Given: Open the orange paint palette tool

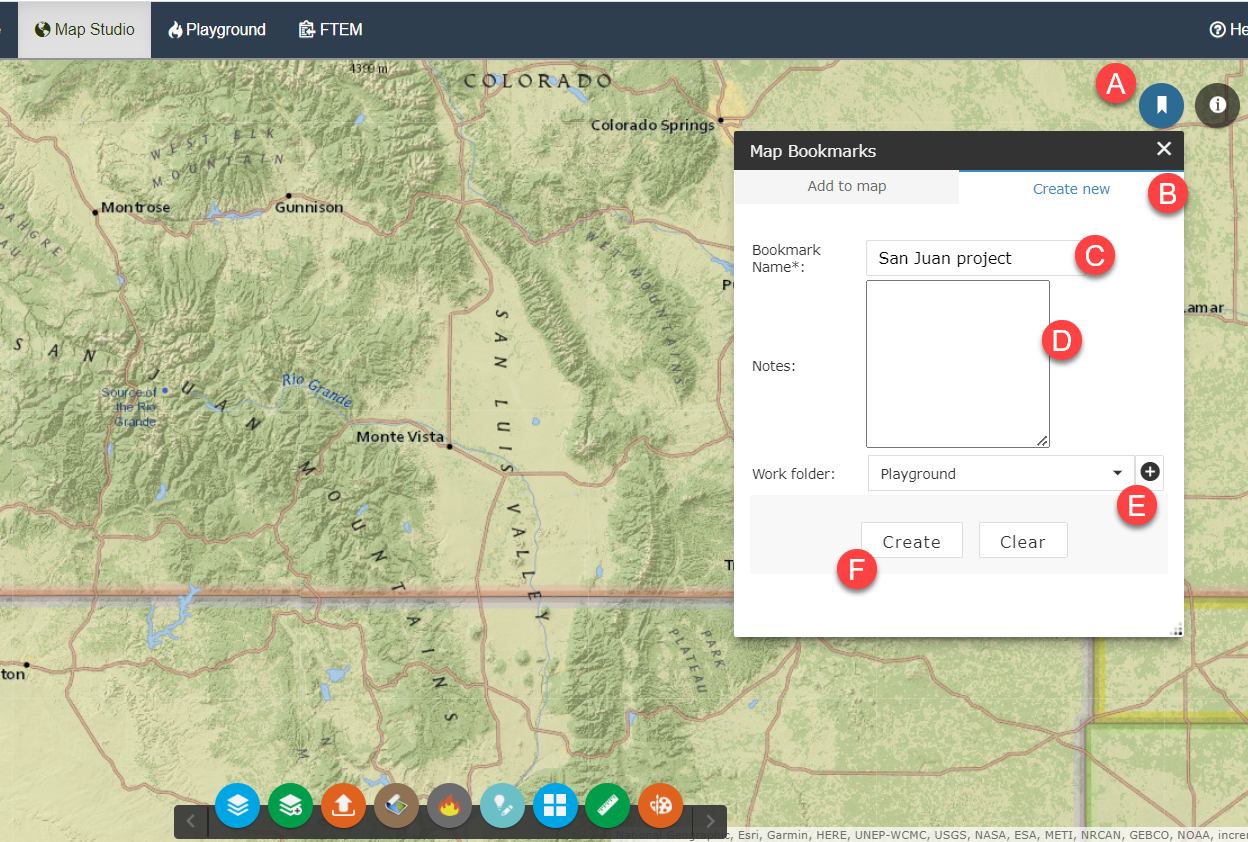Looking at the screenshot, I should (660, 805).
